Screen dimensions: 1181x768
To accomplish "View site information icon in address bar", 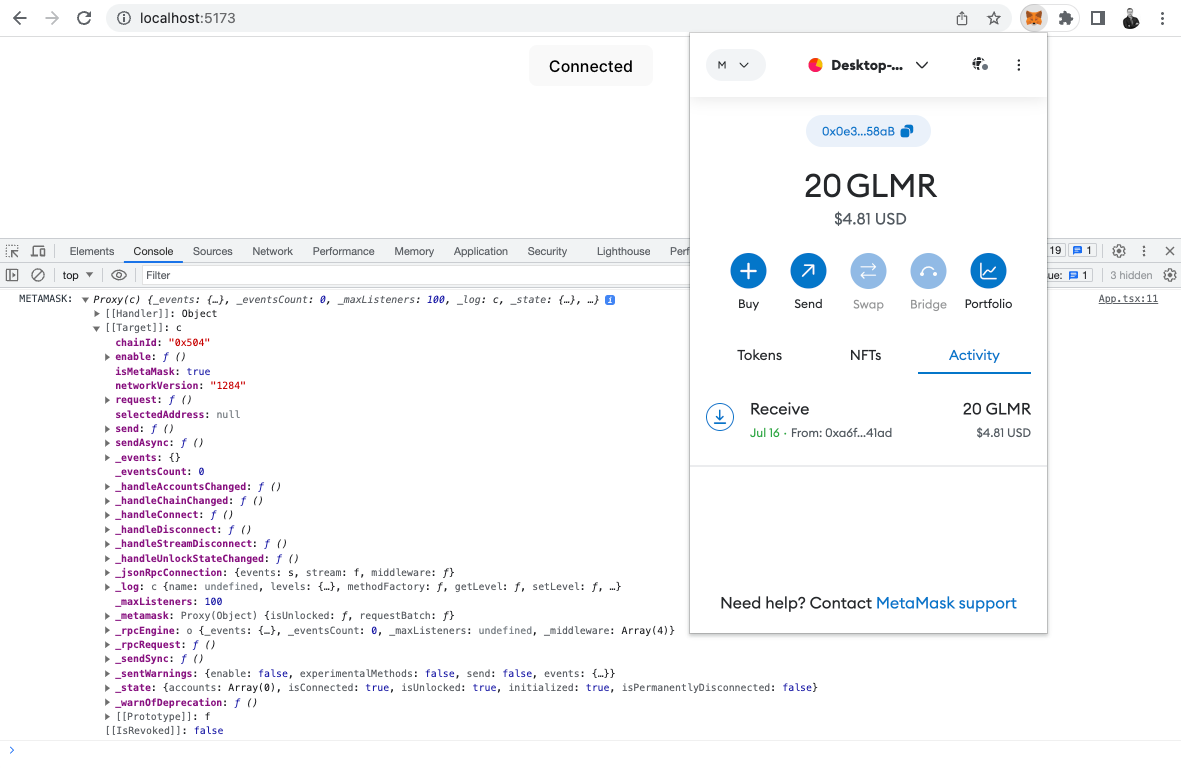I will tap(124, 18).
